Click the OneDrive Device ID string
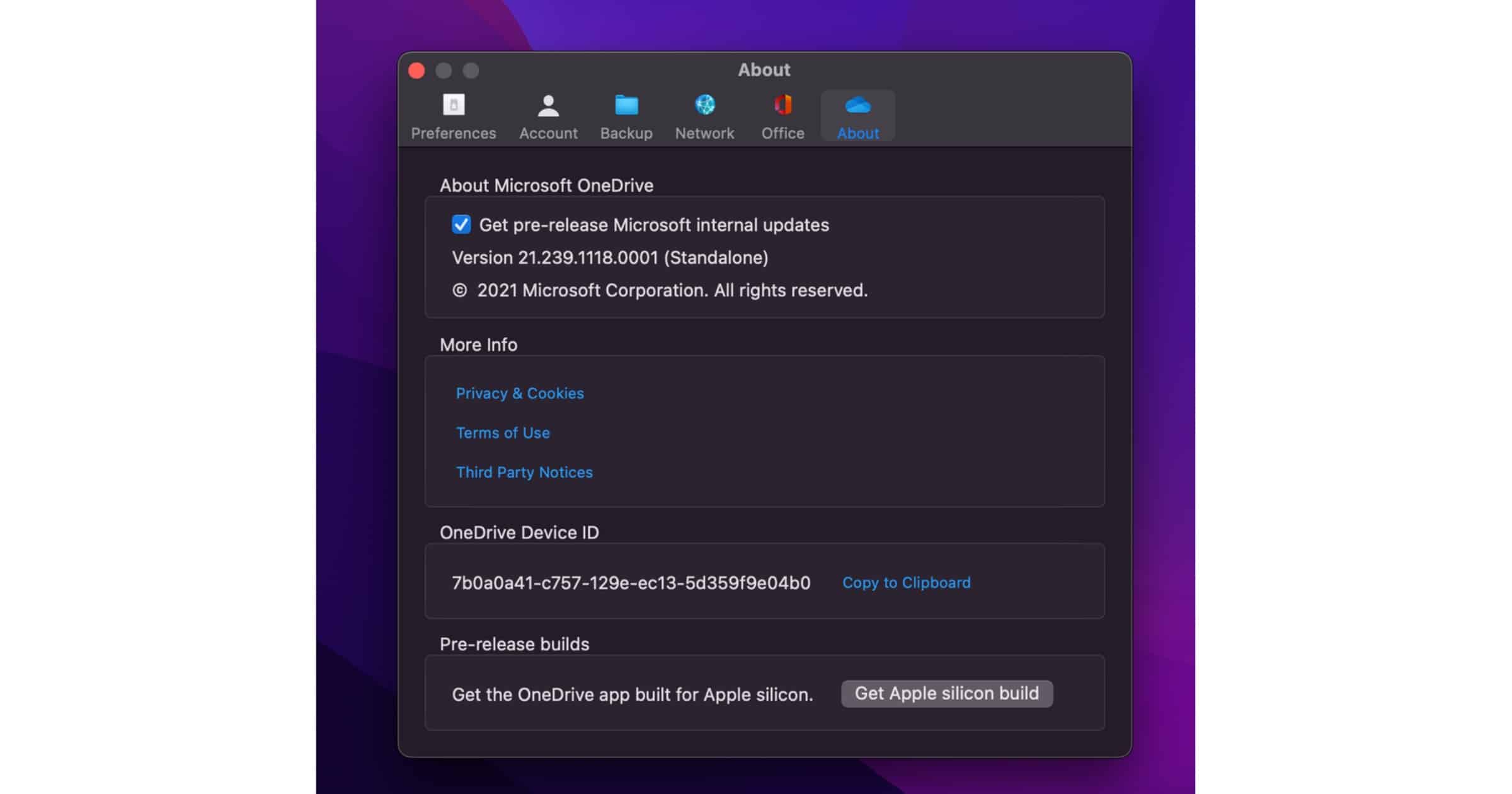 631,583
